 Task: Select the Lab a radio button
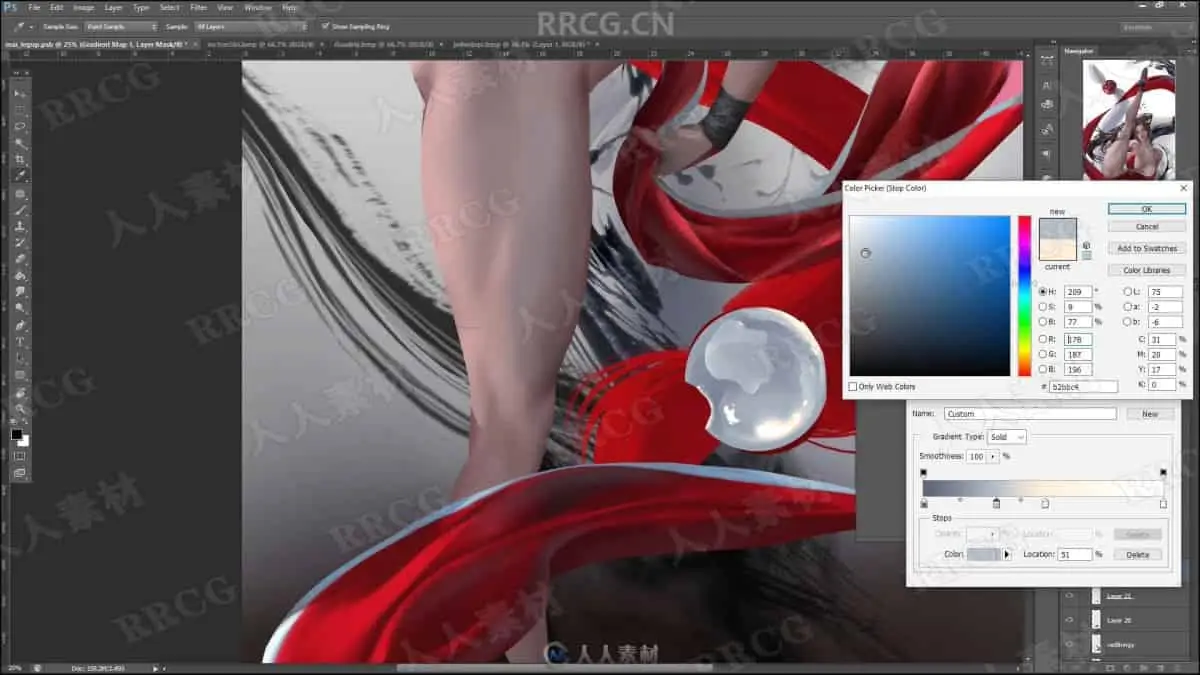1129,307
